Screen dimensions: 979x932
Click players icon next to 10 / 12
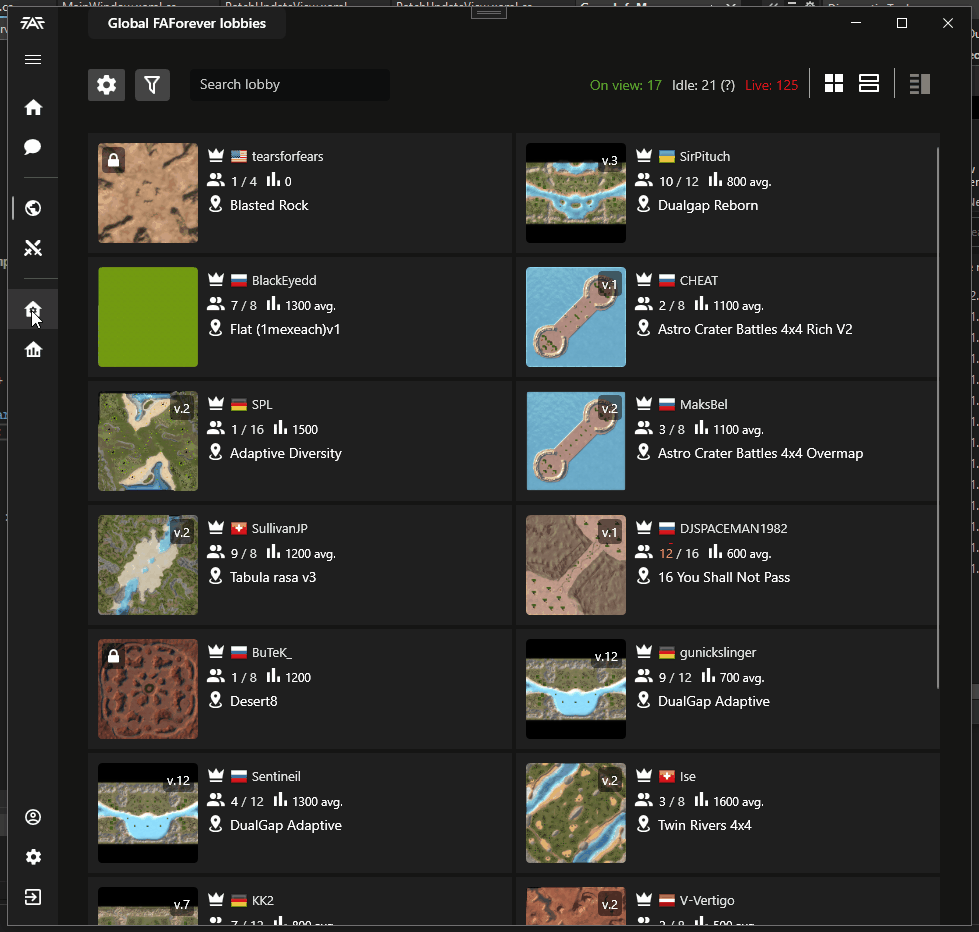[644, 180]
